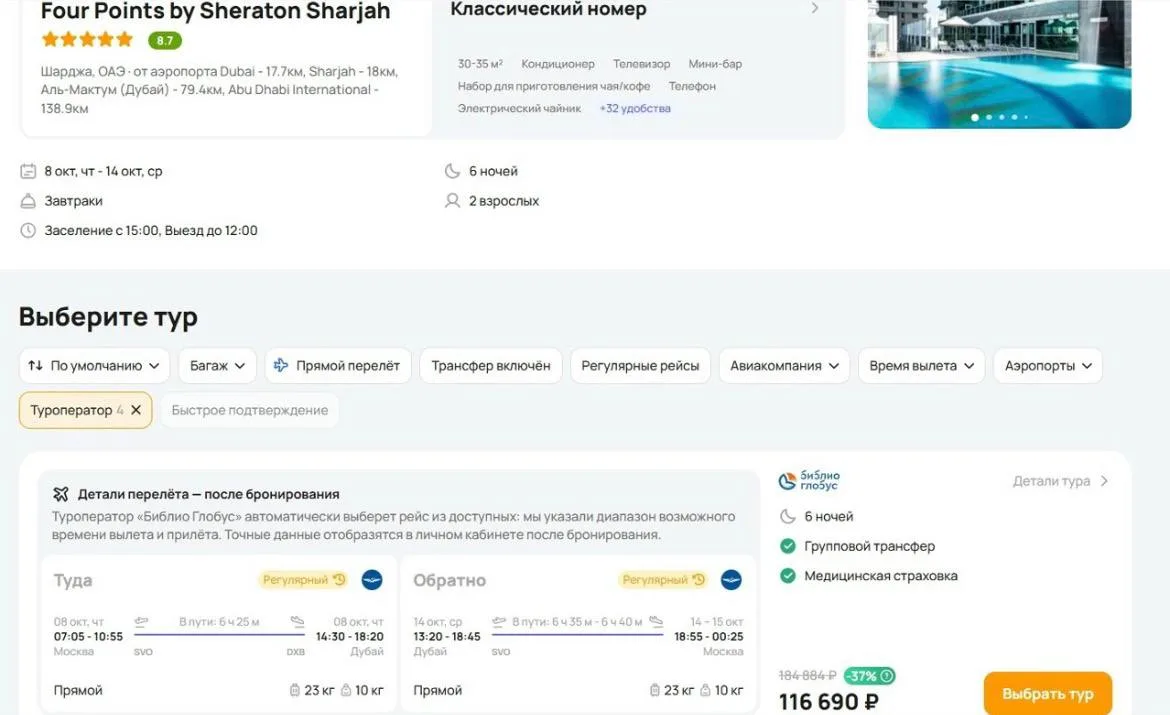
Task: Click the 23 кг baggage icon in Туда
Action: 294,690
